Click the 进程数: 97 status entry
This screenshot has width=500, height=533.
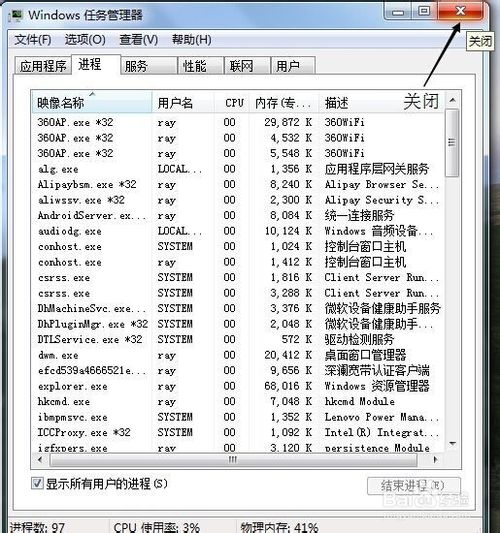click(x=37, y=527)
